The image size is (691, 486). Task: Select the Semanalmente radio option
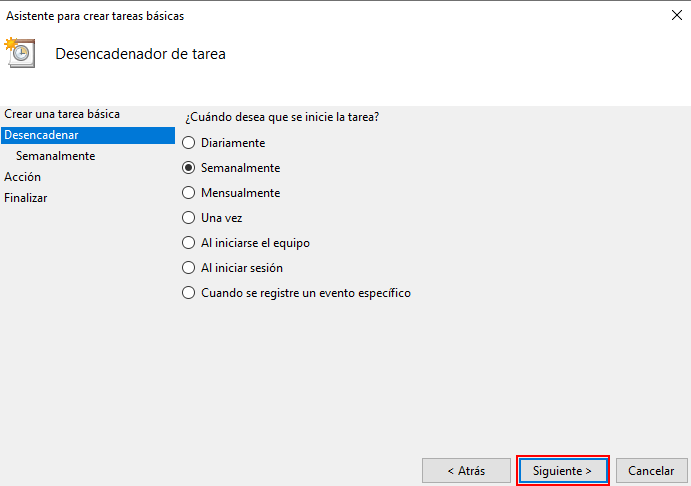[x=189, y=168]
